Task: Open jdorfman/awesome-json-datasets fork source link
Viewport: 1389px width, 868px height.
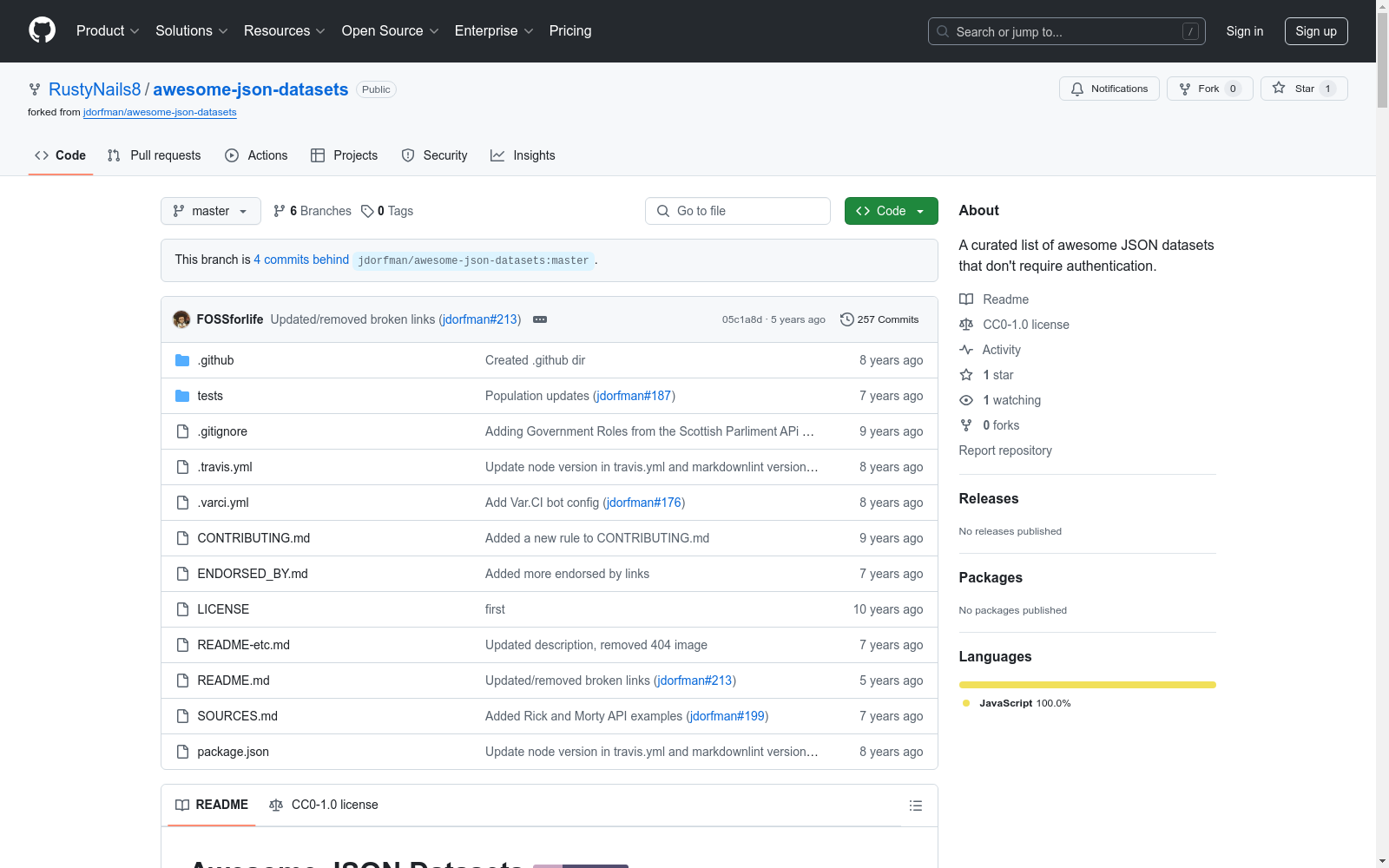Action: (160, 112)
